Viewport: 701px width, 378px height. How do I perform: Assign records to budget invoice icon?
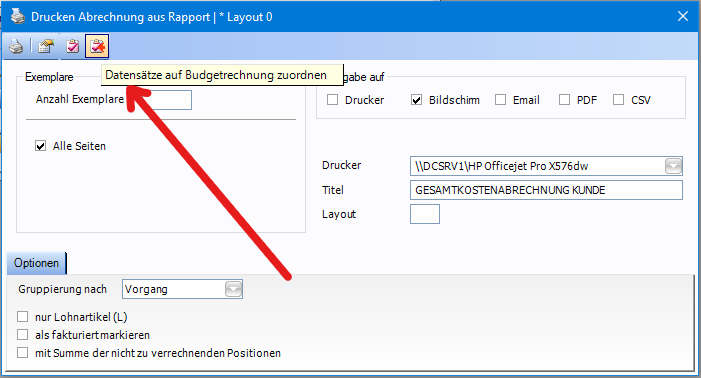pyautogui.click(x=97, y=46)
